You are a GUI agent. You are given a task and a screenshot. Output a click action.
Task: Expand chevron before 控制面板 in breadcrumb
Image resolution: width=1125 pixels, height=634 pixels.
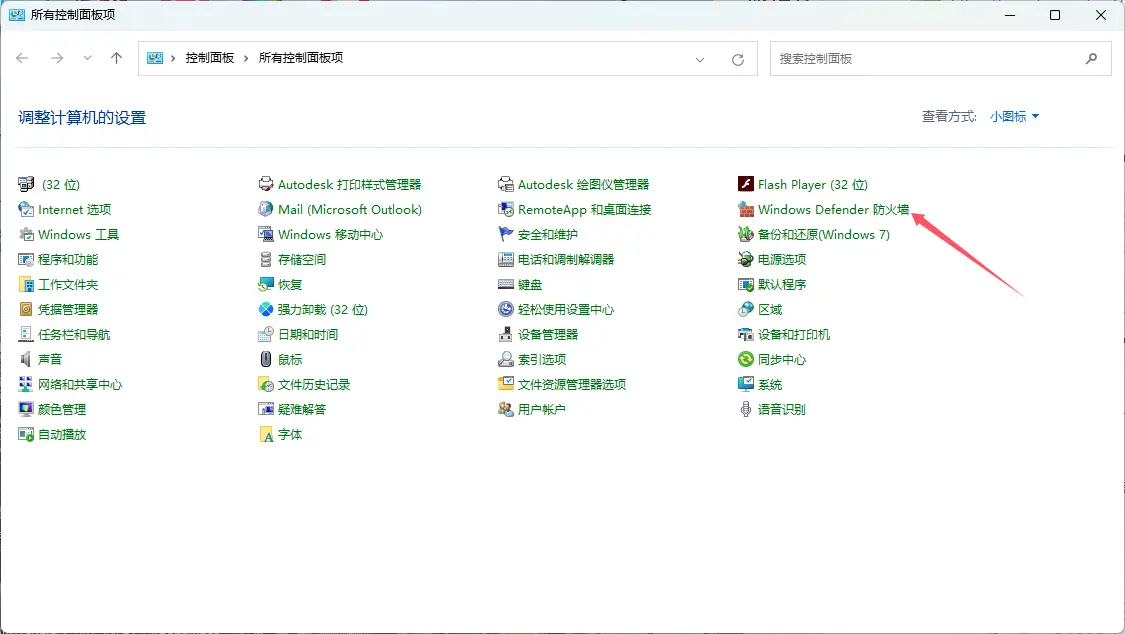point(173,58)
